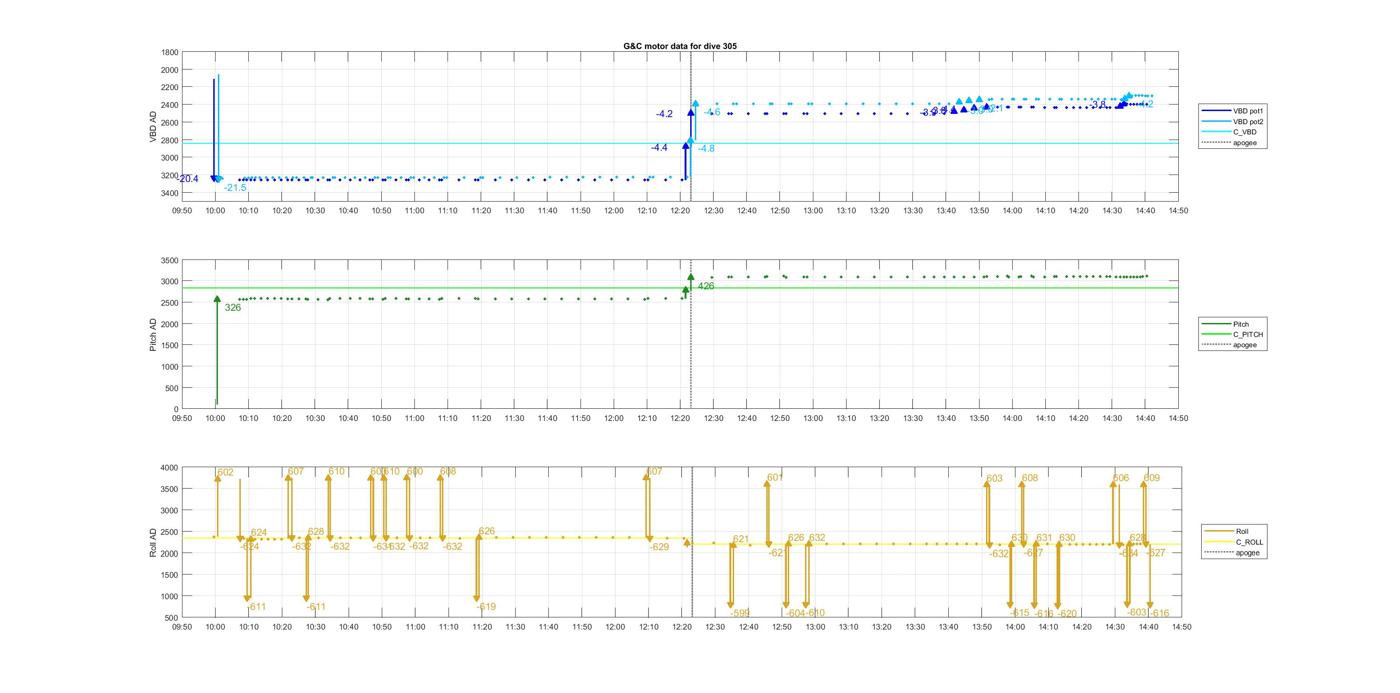Screen dimensions: 1400x693
Task: Click the "3400" tick on the VBD y-axis
Action: [x=170, y=193]
